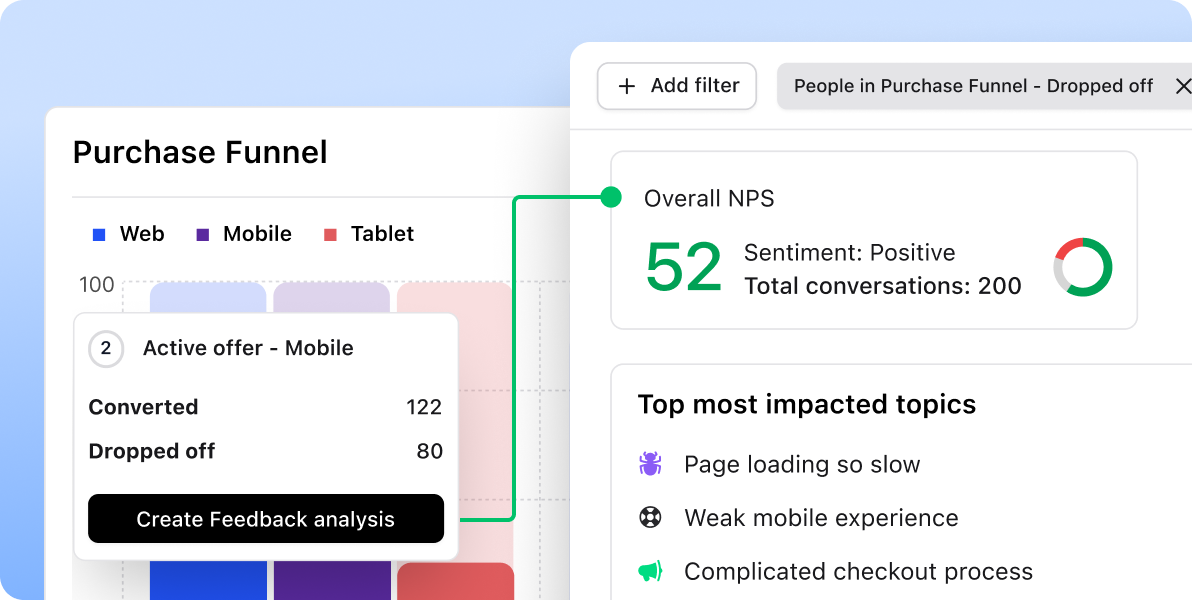Image resolution: width=1192 pixels, height=600 pixels.
Task: Click the Dropped off label in the tooltip
Action: click(152, 452)
